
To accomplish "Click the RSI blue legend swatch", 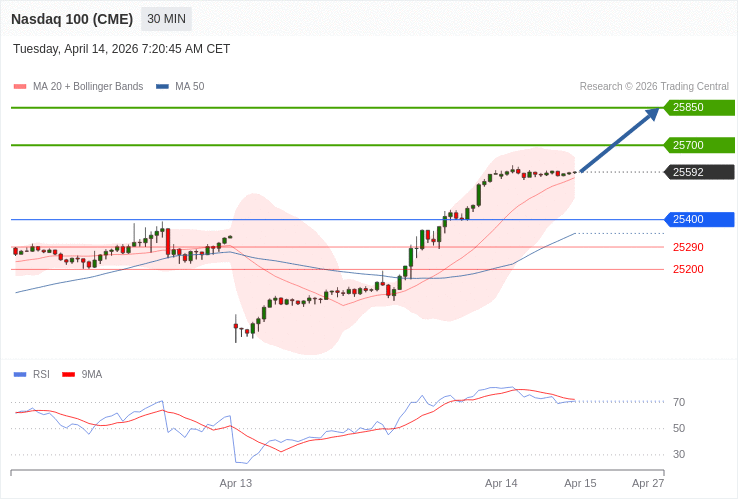I will [x=20, y=375].
